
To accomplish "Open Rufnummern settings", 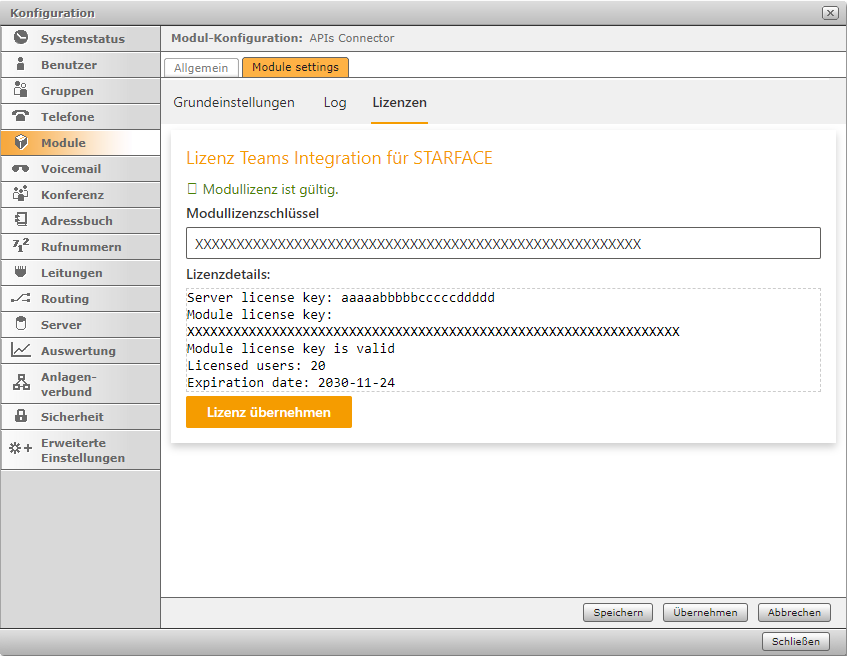I will click(80, 246).
